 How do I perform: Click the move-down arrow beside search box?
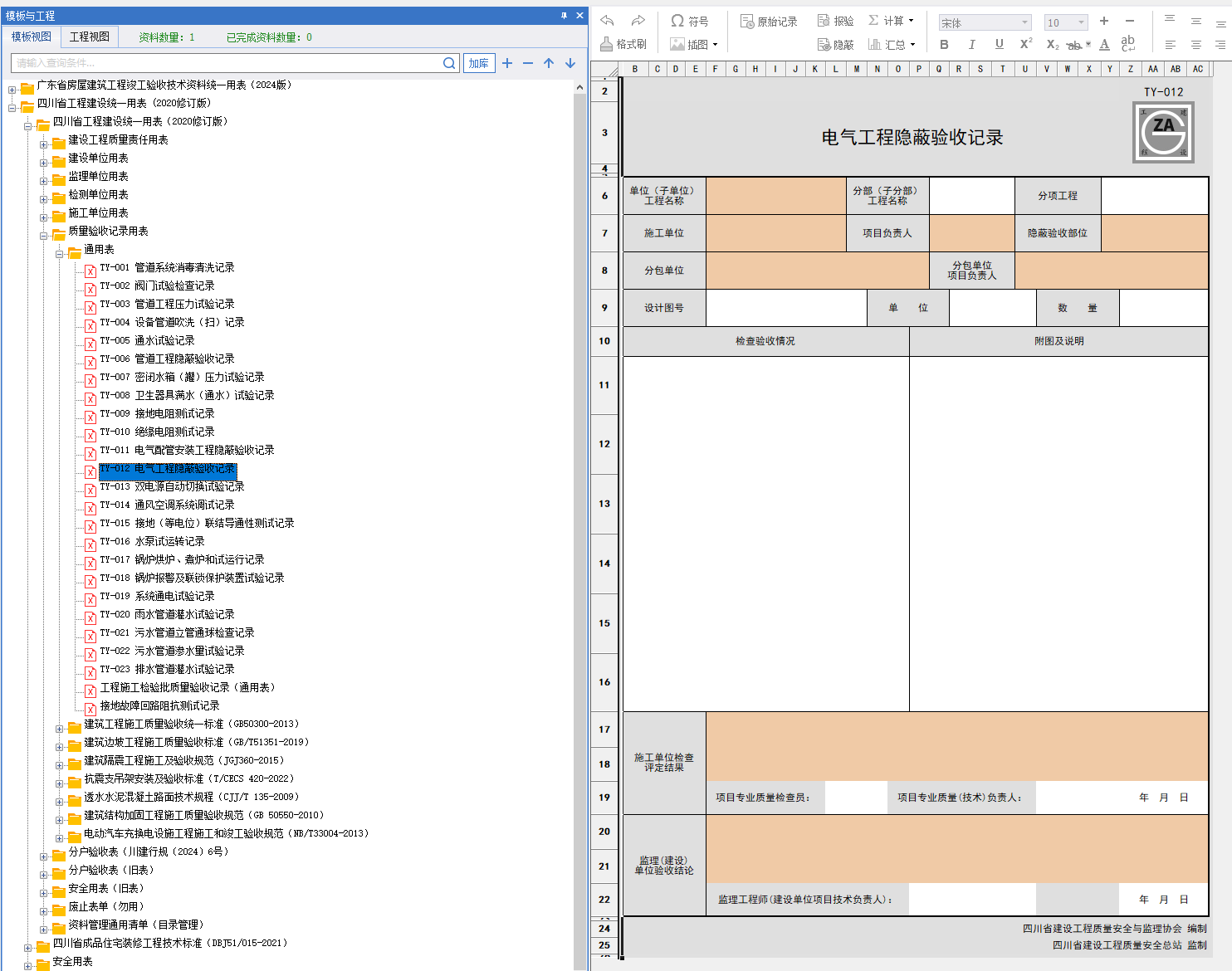coord(570,63)
